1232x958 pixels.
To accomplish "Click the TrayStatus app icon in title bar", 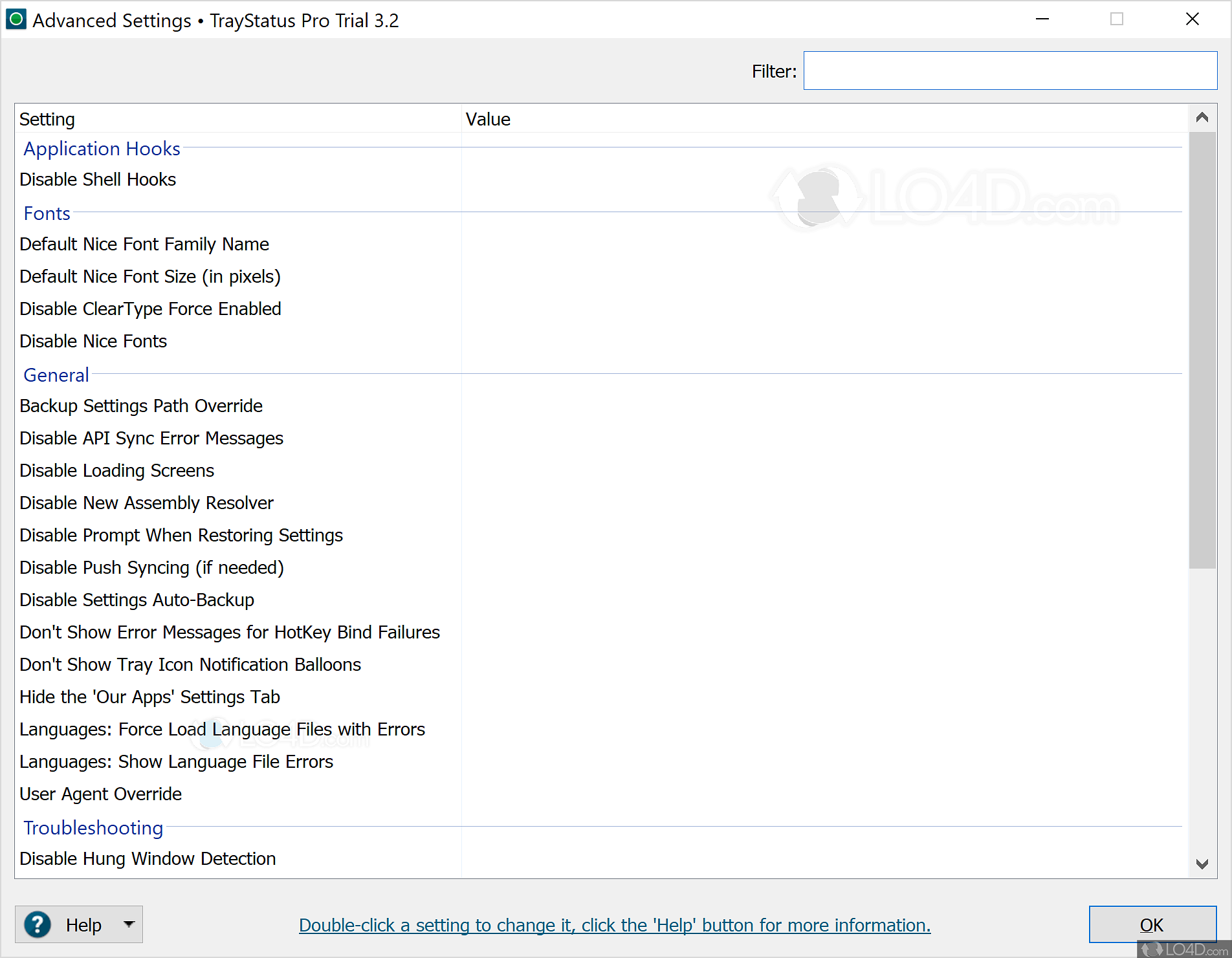I will pos(16,19).
